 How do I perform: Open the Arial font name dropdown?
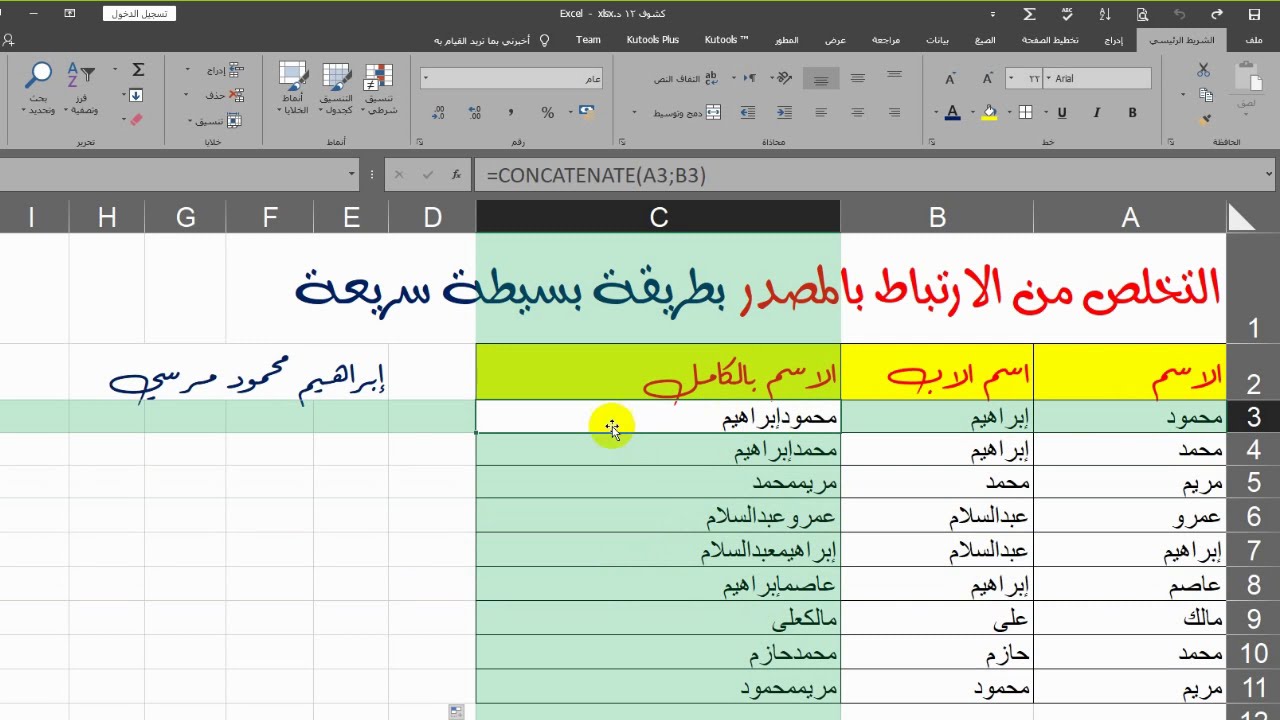click(1050, 78)
